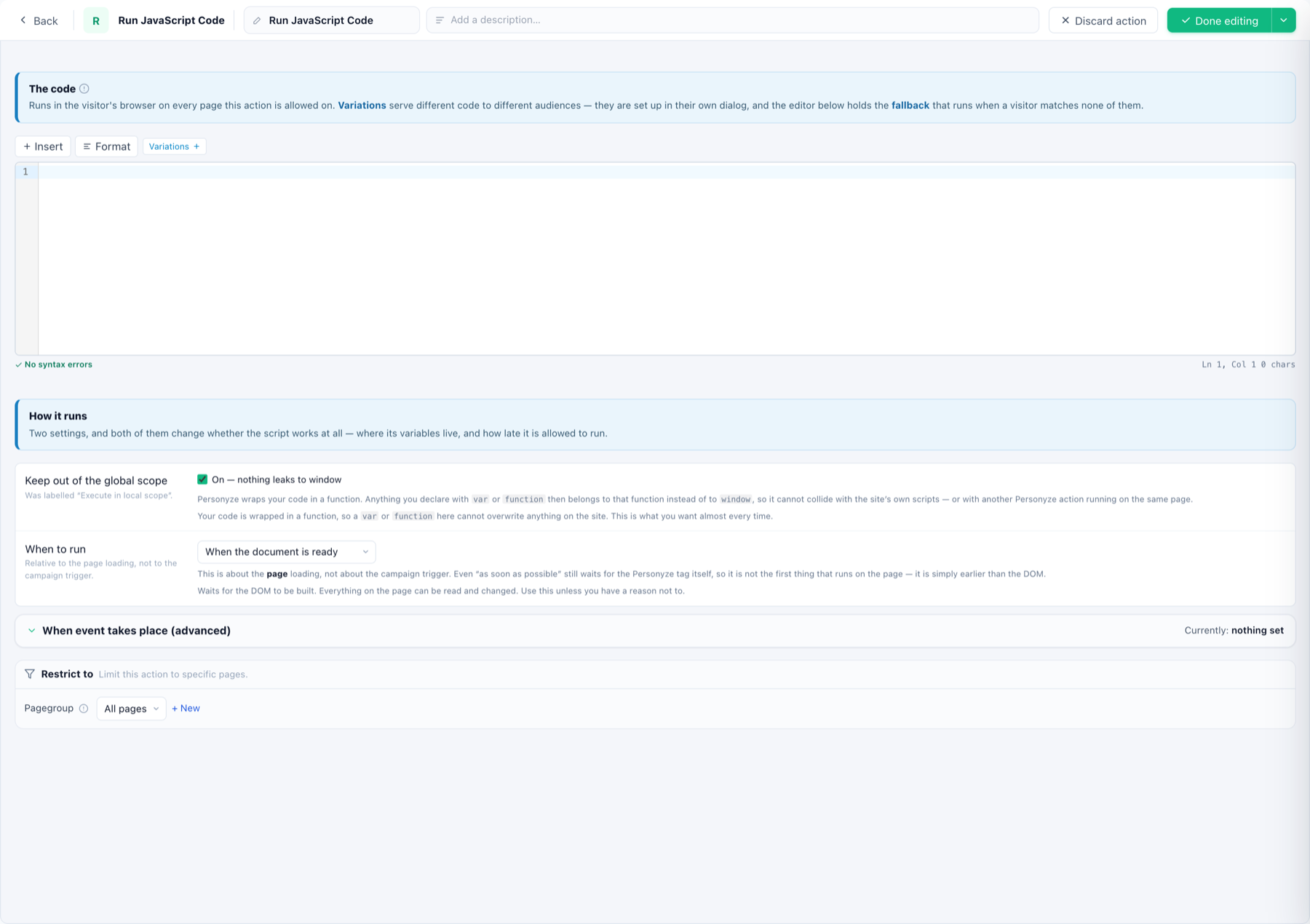The width and height of the screenshot is (1310, 924).
Task: Uncheck nothing leaks to window checkbox
Action: pyautogui.click(x=202, y=479)
